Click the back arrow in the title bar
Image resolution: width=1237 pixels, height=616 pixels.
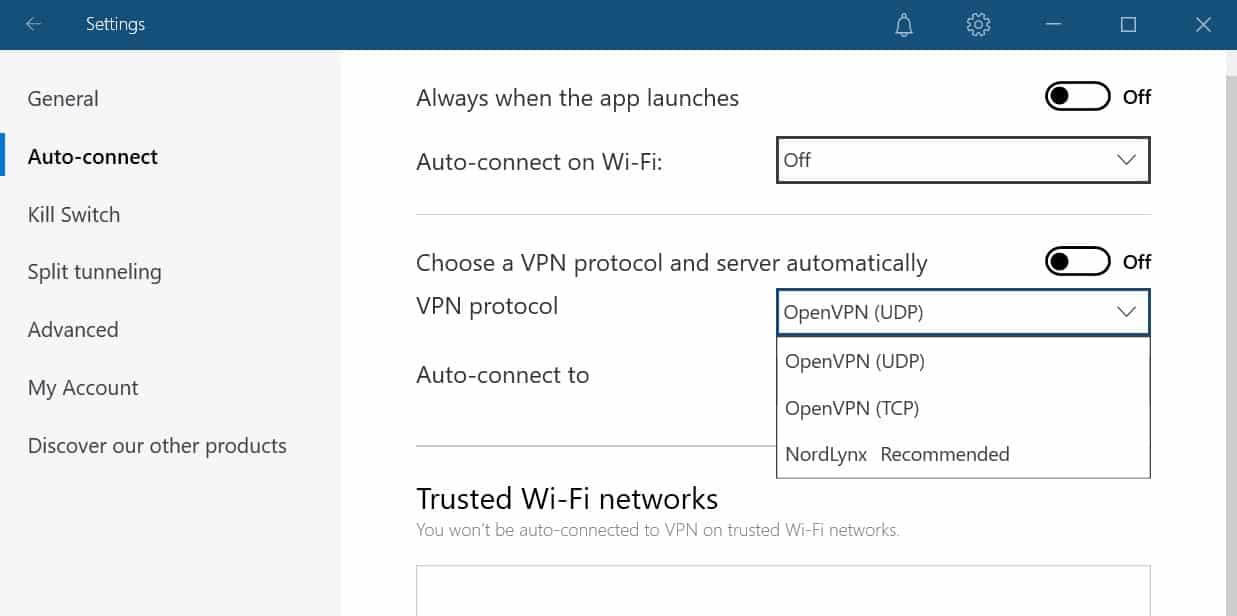[33, 24]
